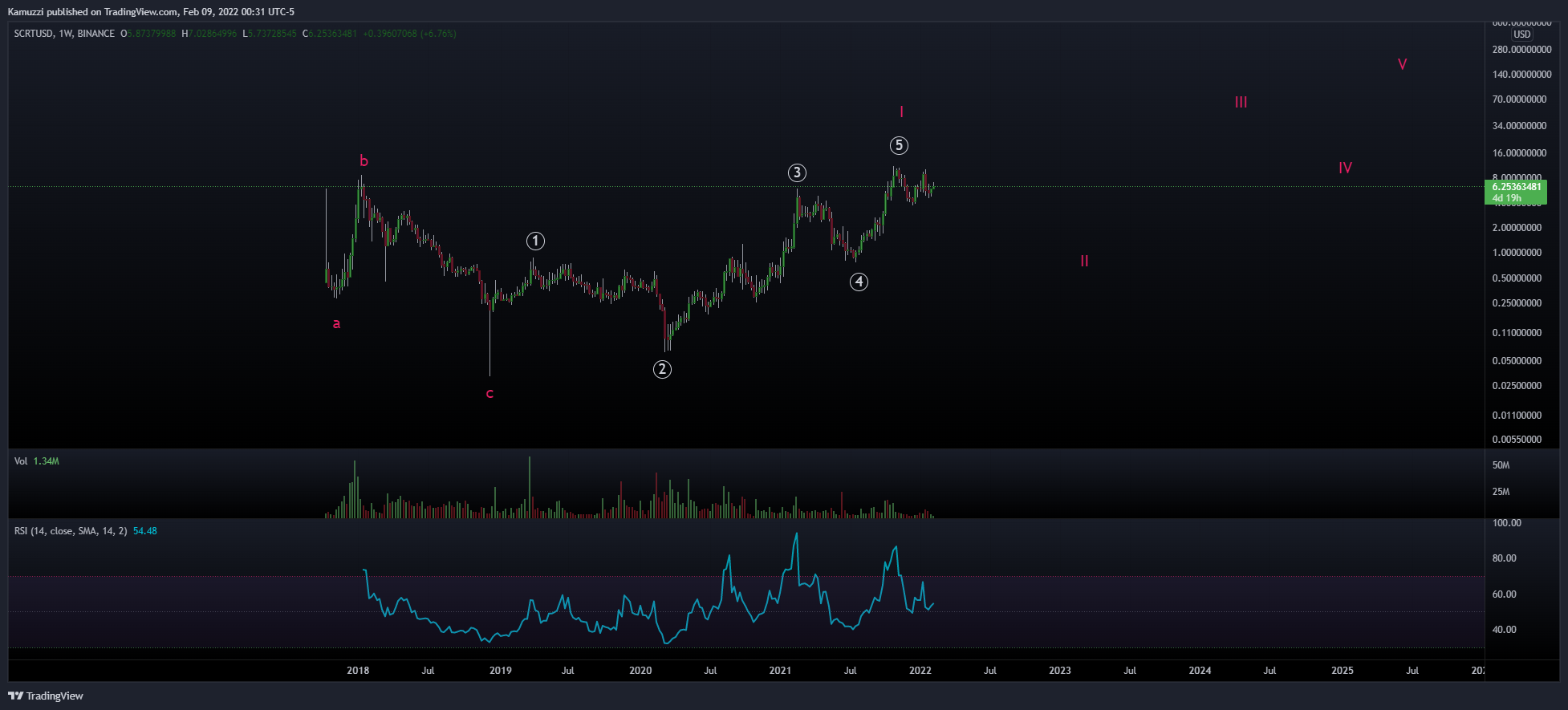Click the 2.00000000 price axis label
The width and height of the screenshot is (1568, 710).
click(x=1517, y=228)
